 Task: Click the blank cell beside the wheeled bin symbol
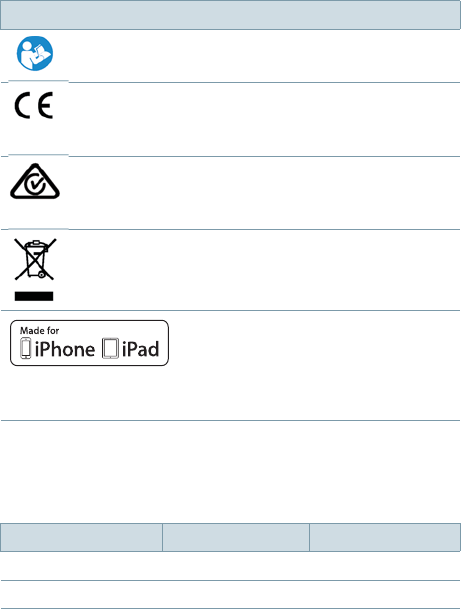[264, 270]
